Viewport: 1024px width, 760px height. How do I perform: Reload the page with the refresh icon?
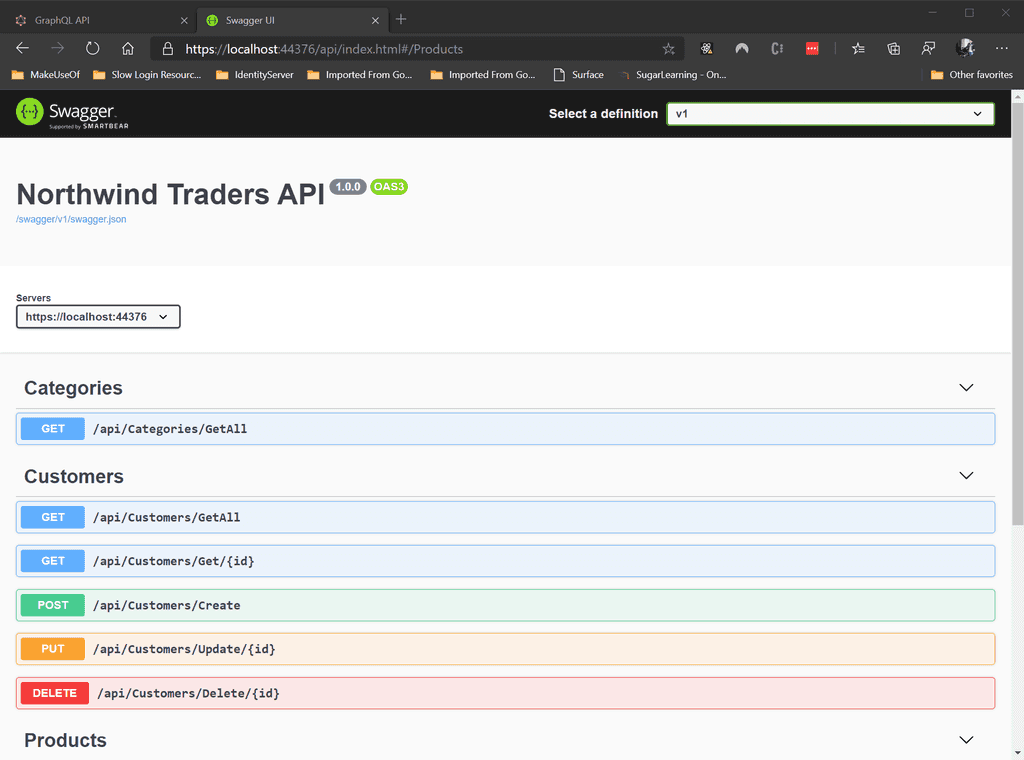pyautogui.click(x=92, y=48)
